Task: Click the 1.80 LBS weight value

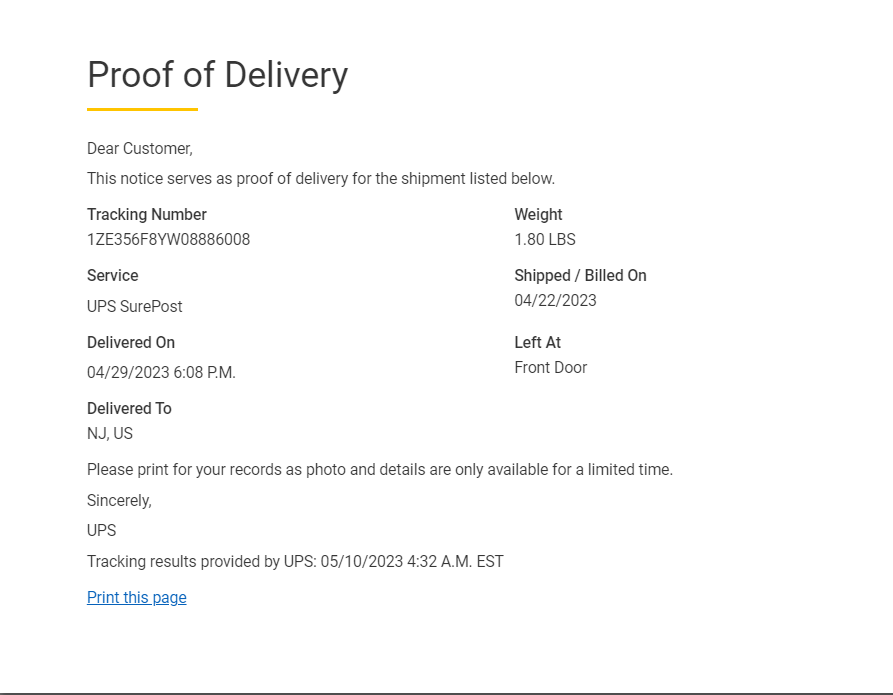Action: click(x=545, y=240)
